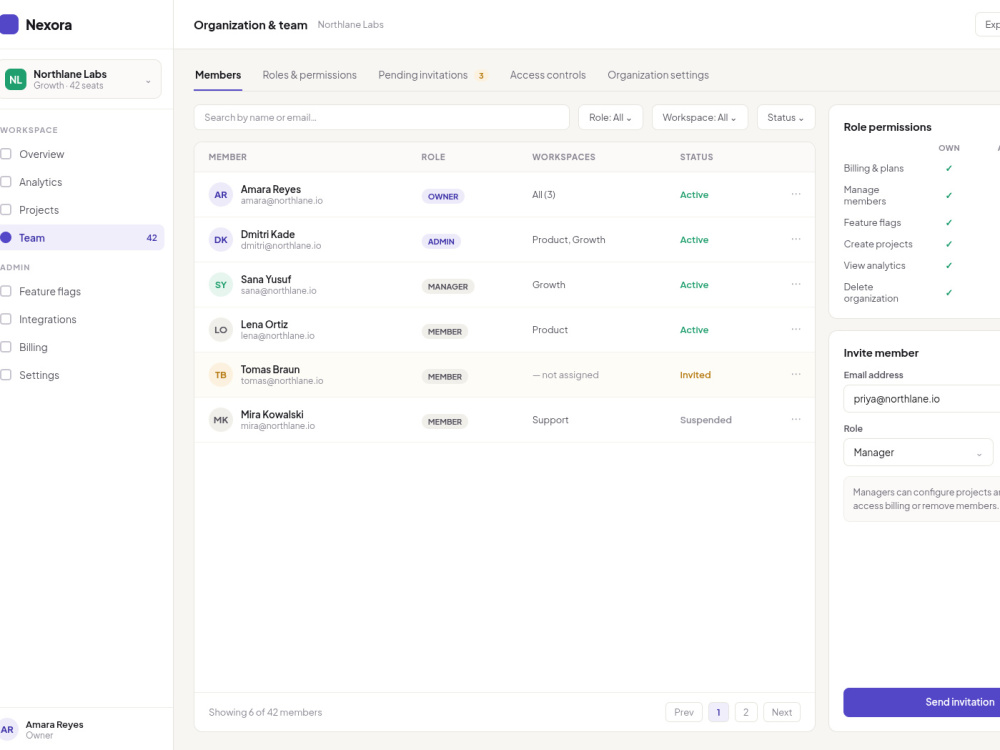Switch to the Members tab

(218, 75)
